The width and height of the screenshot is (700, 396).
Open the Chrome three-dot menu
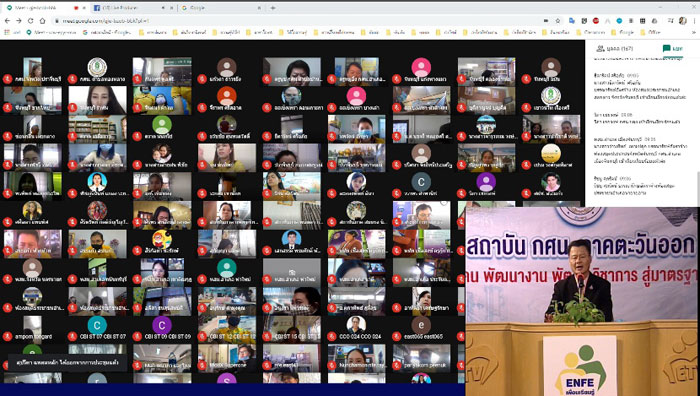694,21
